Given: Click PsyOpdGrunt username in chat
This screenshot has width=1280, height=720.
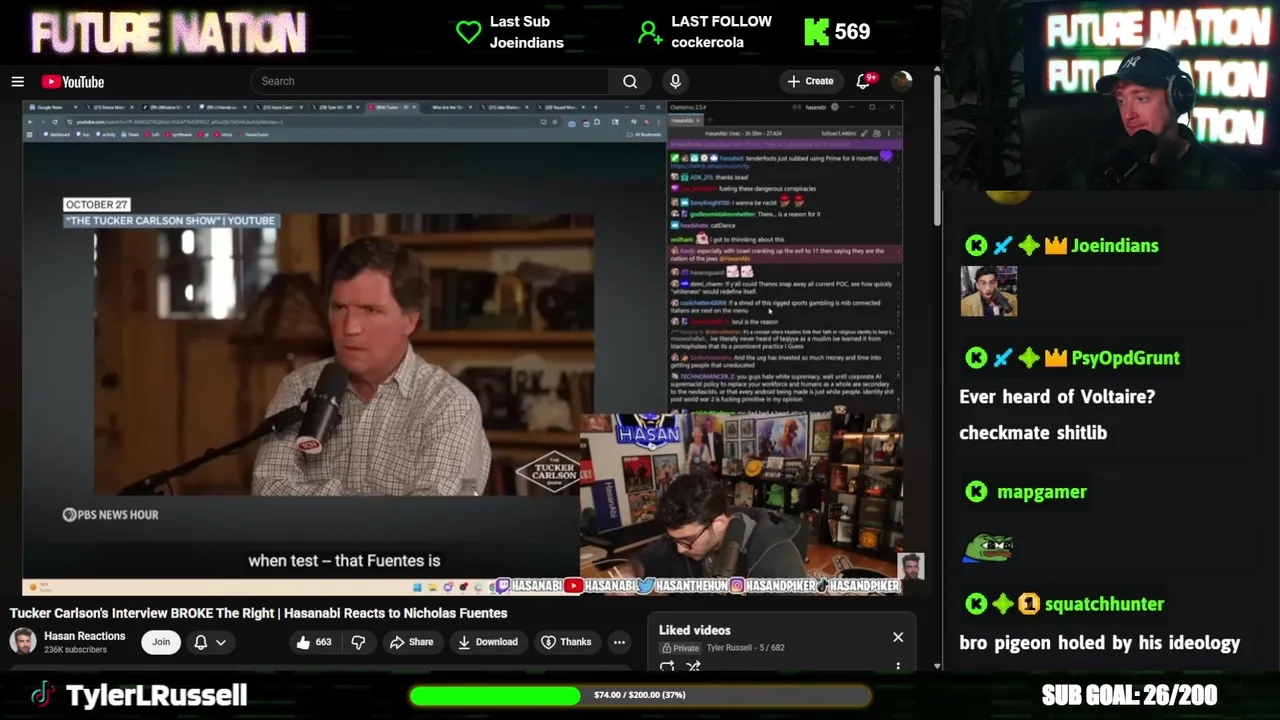Looking at the screenshot, I should 1125,358.
